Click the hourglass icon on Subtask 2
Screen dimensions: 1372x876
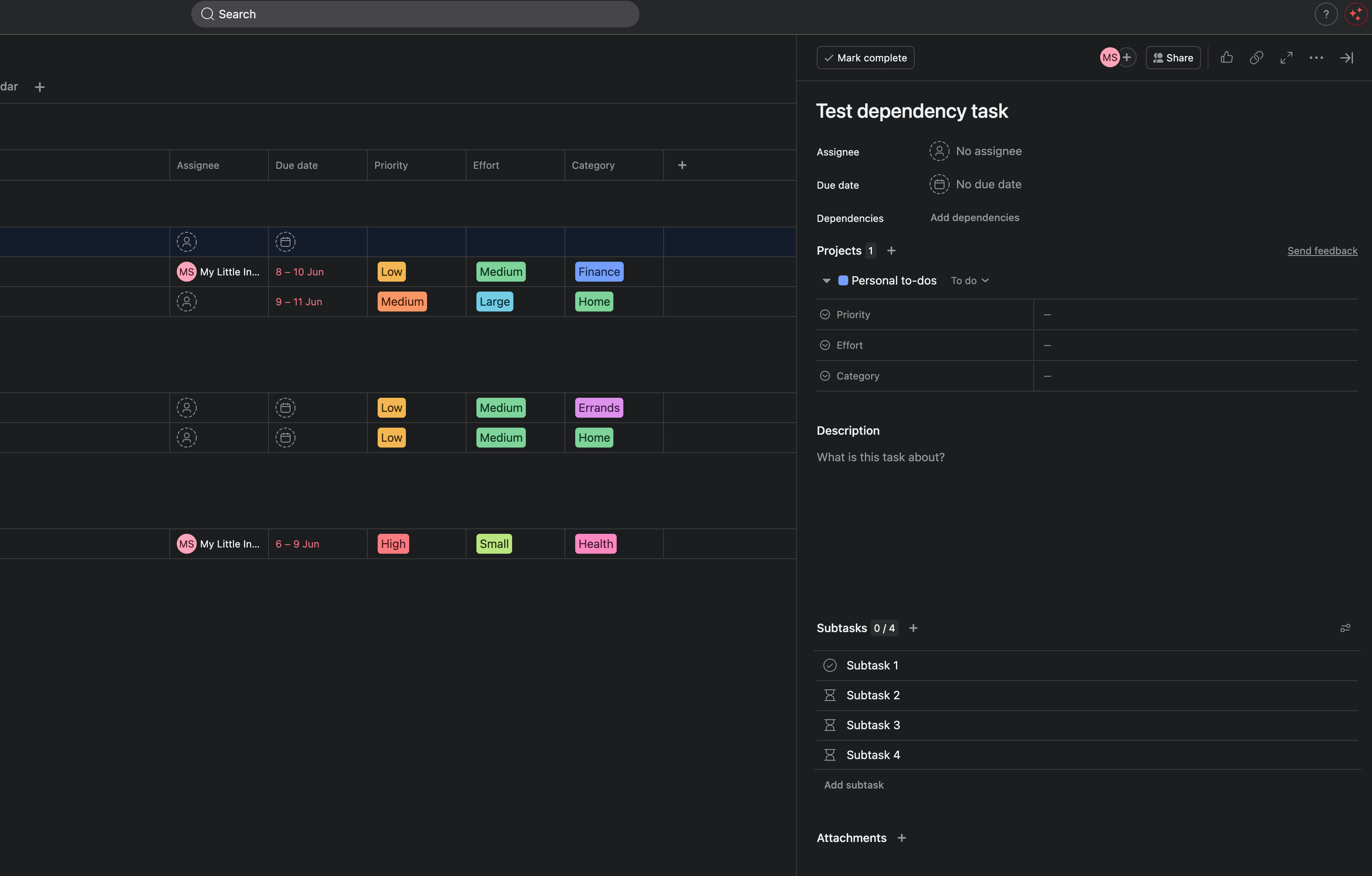830,695
